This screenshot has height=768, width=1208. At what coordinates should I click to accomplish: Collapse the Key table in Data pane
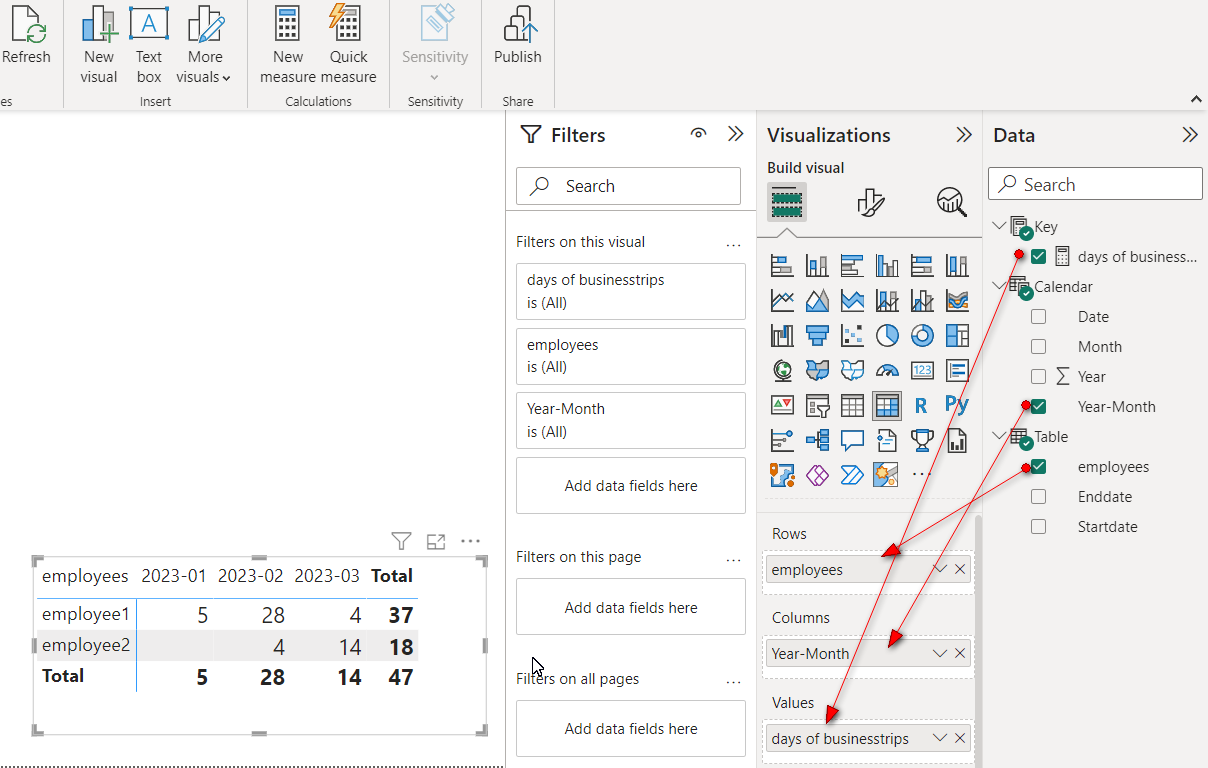(x=999, y=226)
